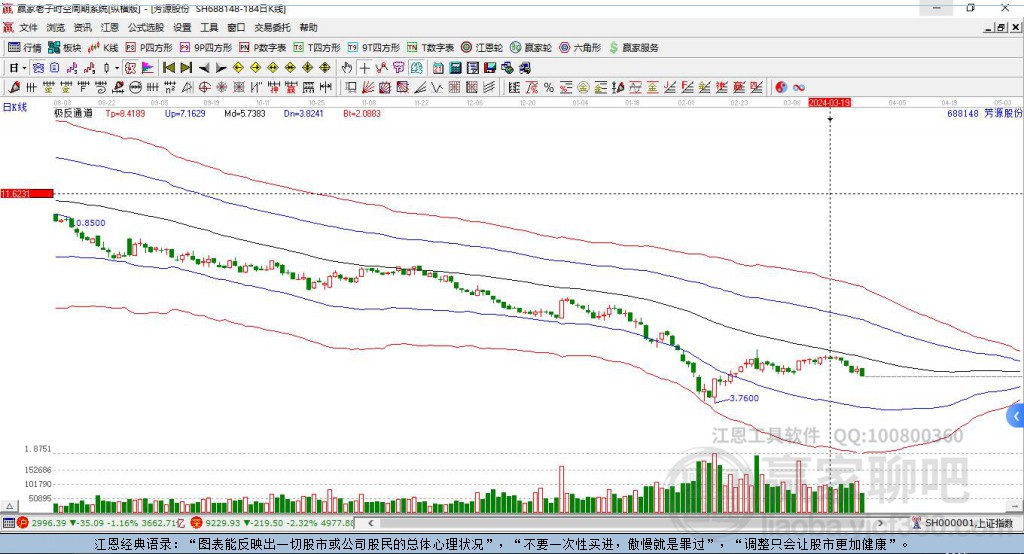Click the highlighted date marker 2024-03-19

pyautogui.click(x=829, y=103)
